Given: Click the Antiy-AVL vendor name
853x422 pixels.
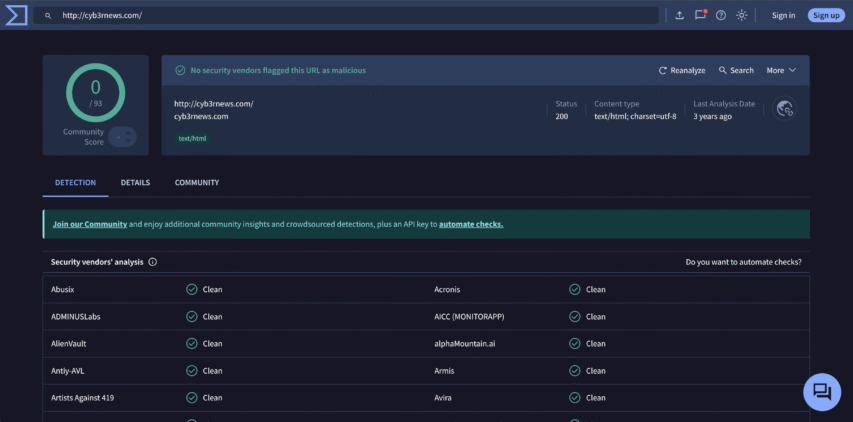Looking at the screenshot, I should (68, 371).
